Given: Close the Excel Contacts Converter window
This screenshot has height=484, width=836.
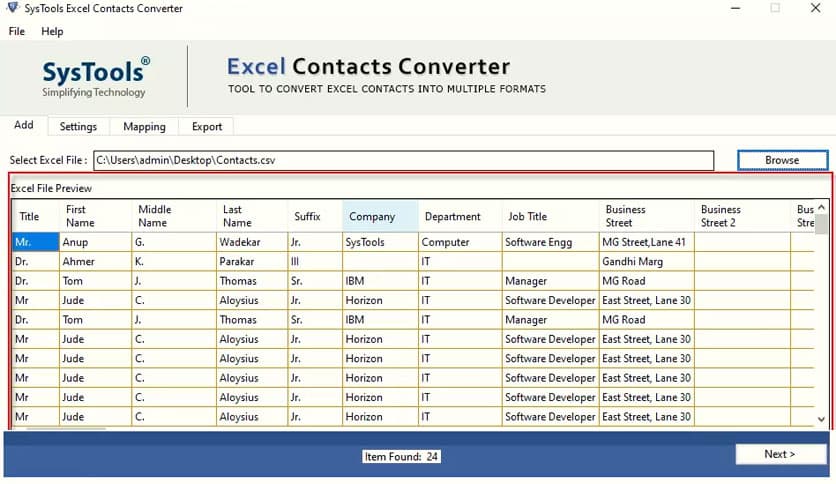Looking at the screenshot, I should 816,8.
